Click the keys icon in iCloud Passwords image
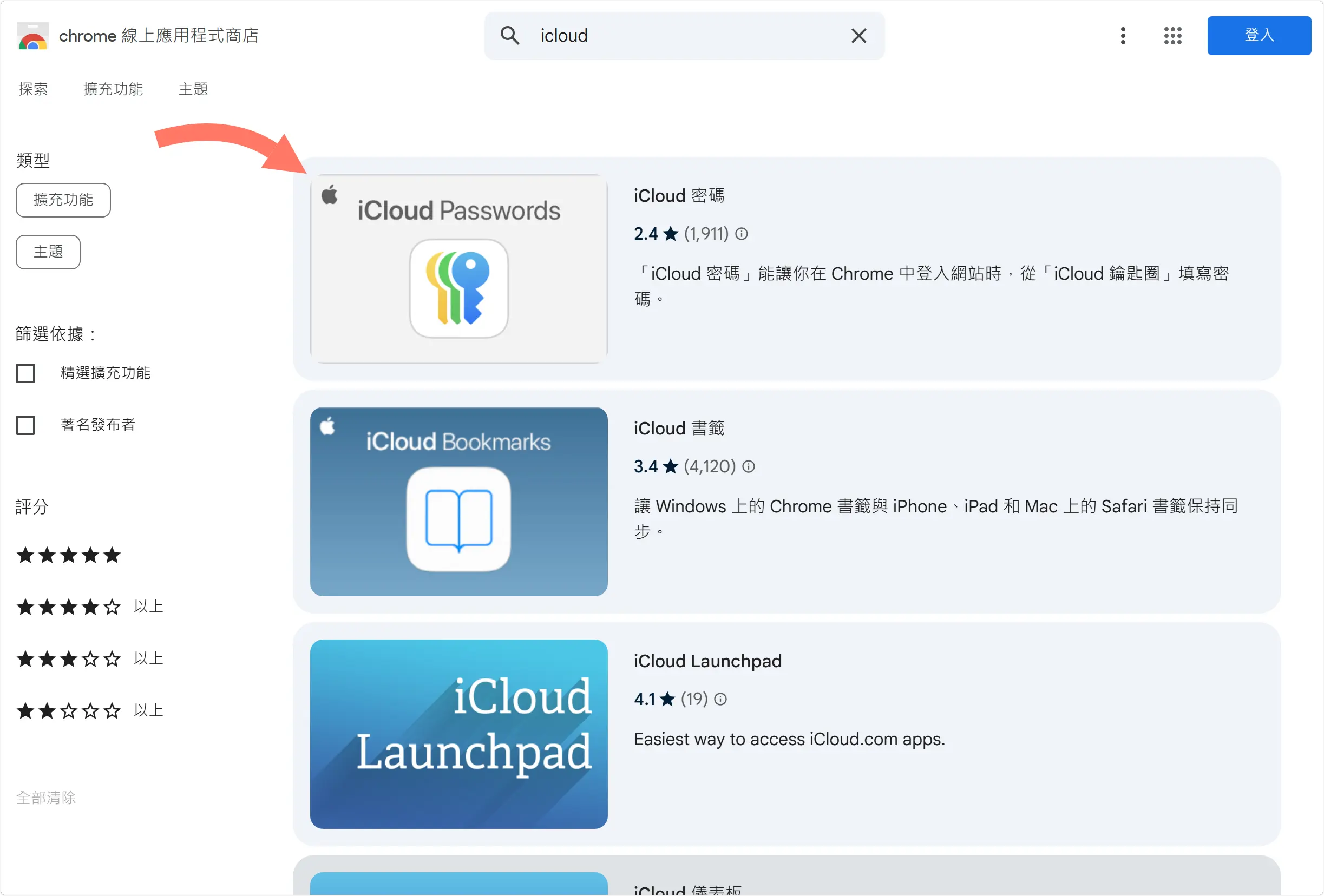The width and height of the screenshot is (1324, 896). pyautogui.click(x=458, y=288)
